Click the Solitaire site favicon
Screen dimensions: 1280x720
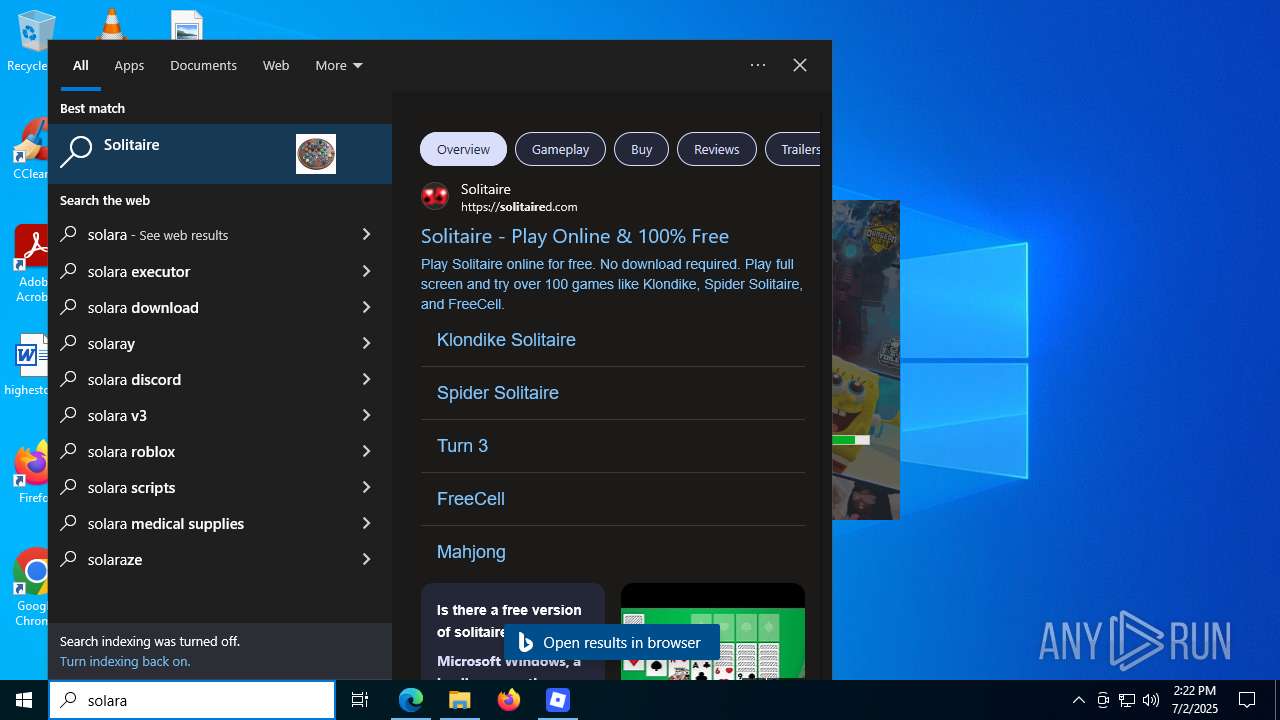pyautogui.click(x=435, y=196)
